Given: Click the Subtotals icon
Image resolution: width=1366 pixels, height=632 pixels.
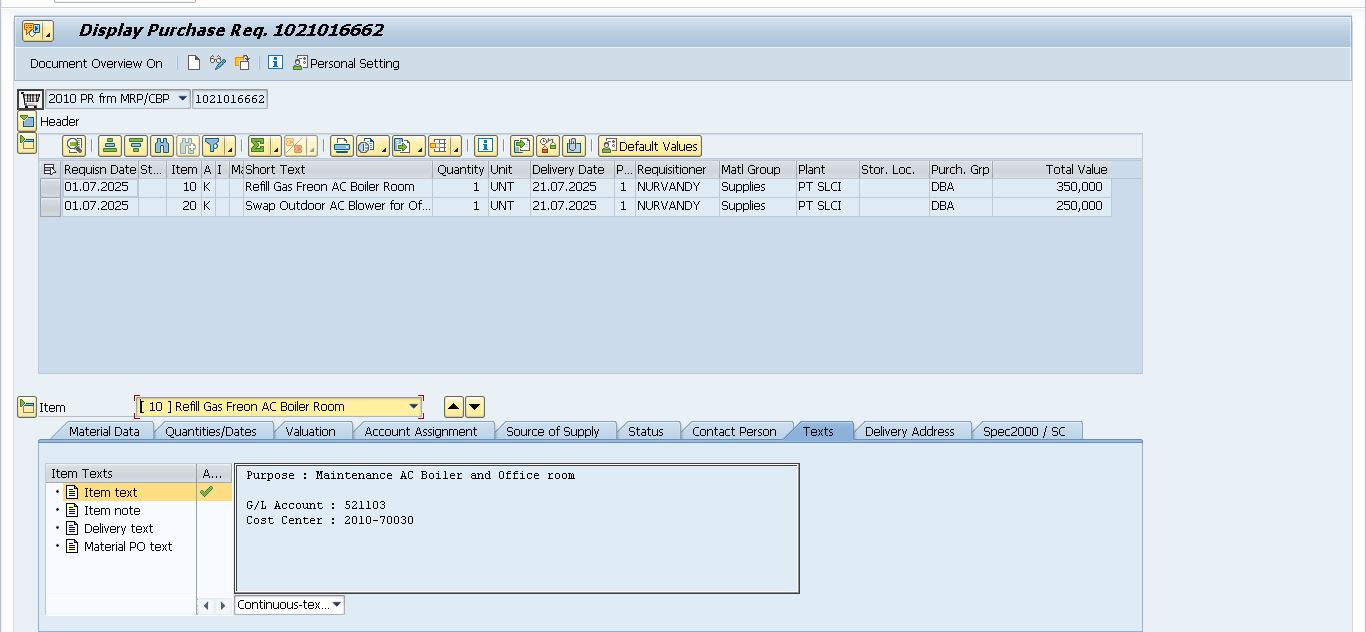Looking at the screenshot, I should pos(296,146).
